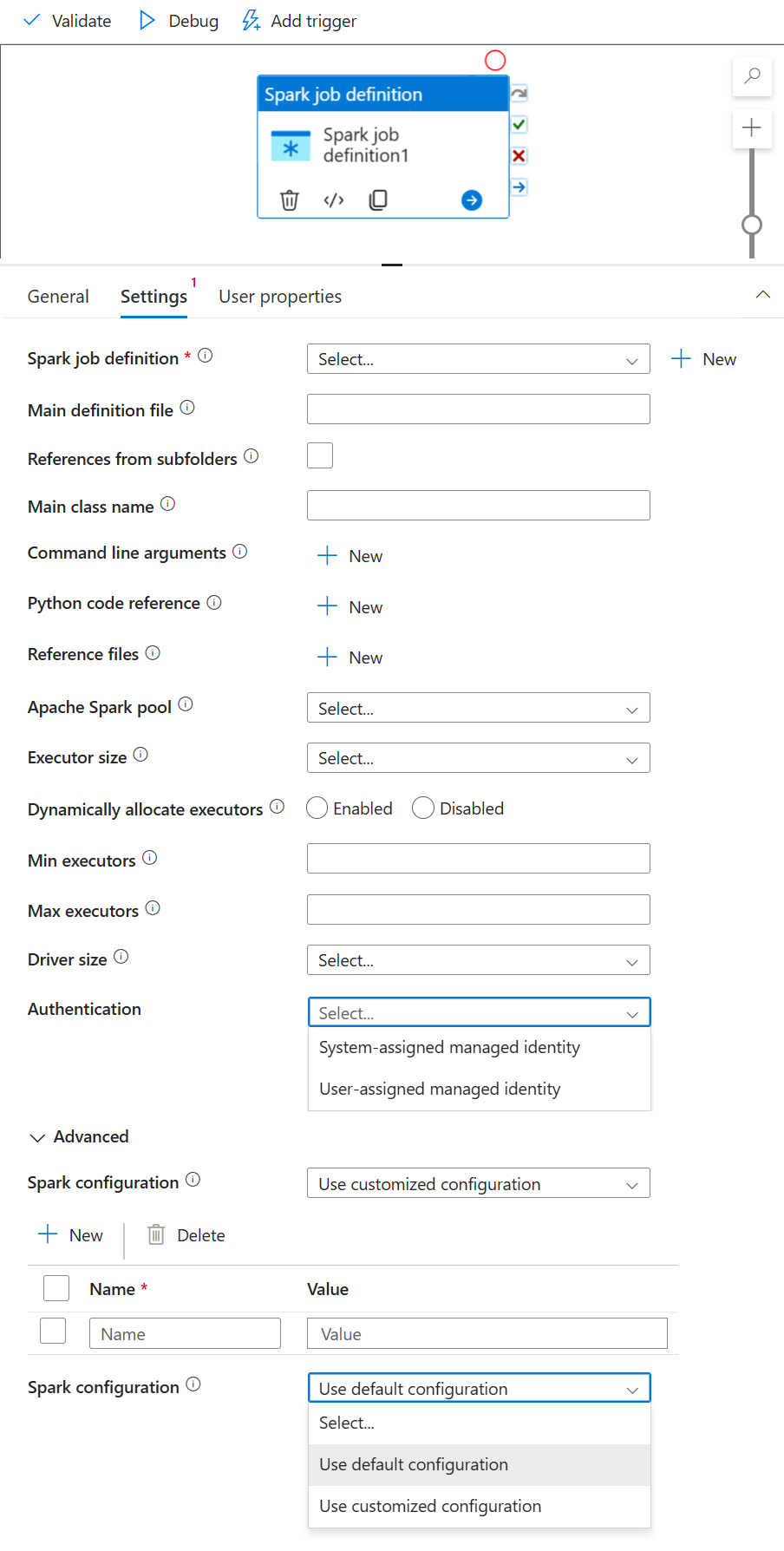Open the Apache Spark pool dropdown
The height and width of the screenshot is (1551, 784).
pos(478,707)
